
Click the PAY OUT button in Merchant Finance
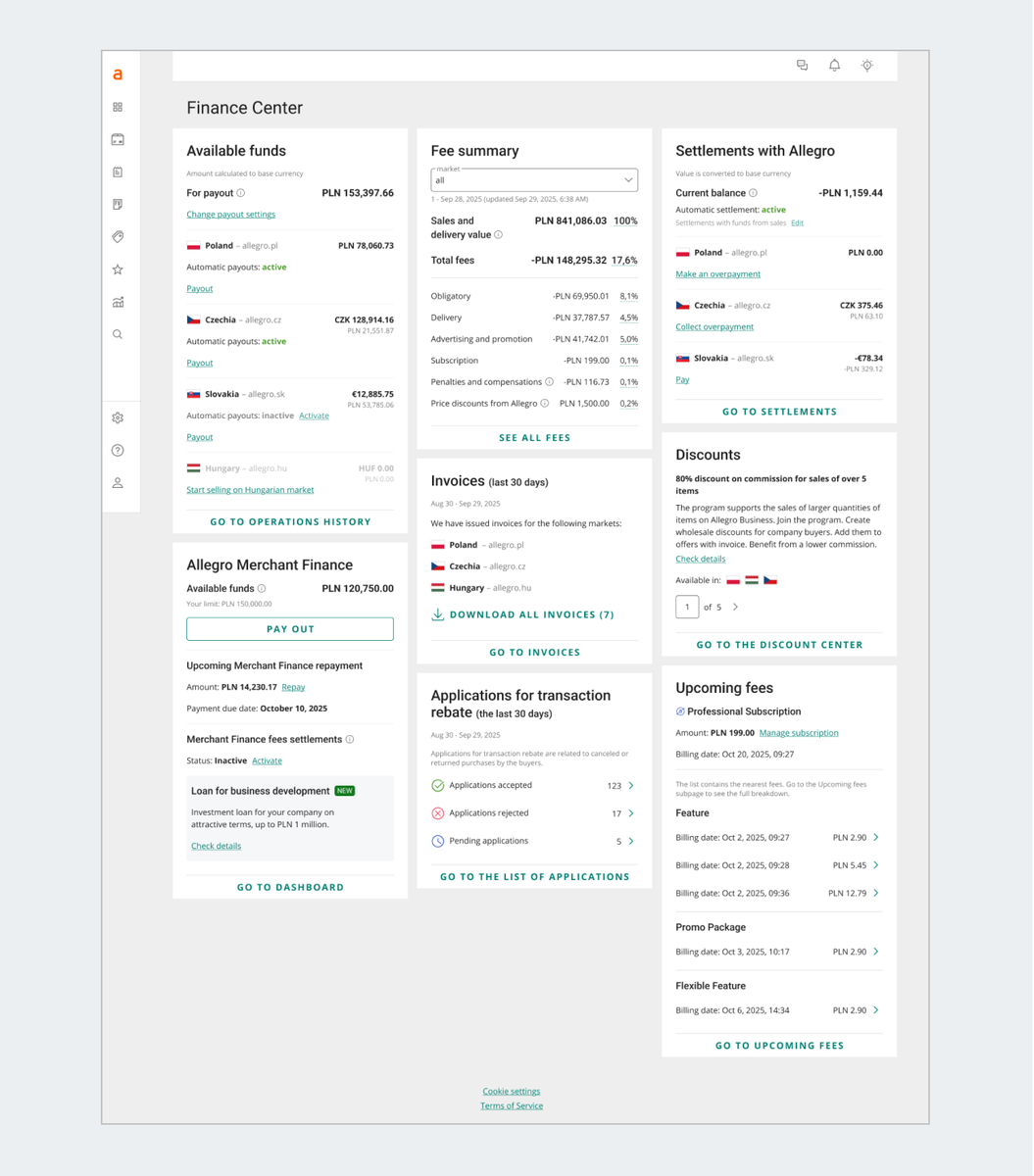point(290,629)
